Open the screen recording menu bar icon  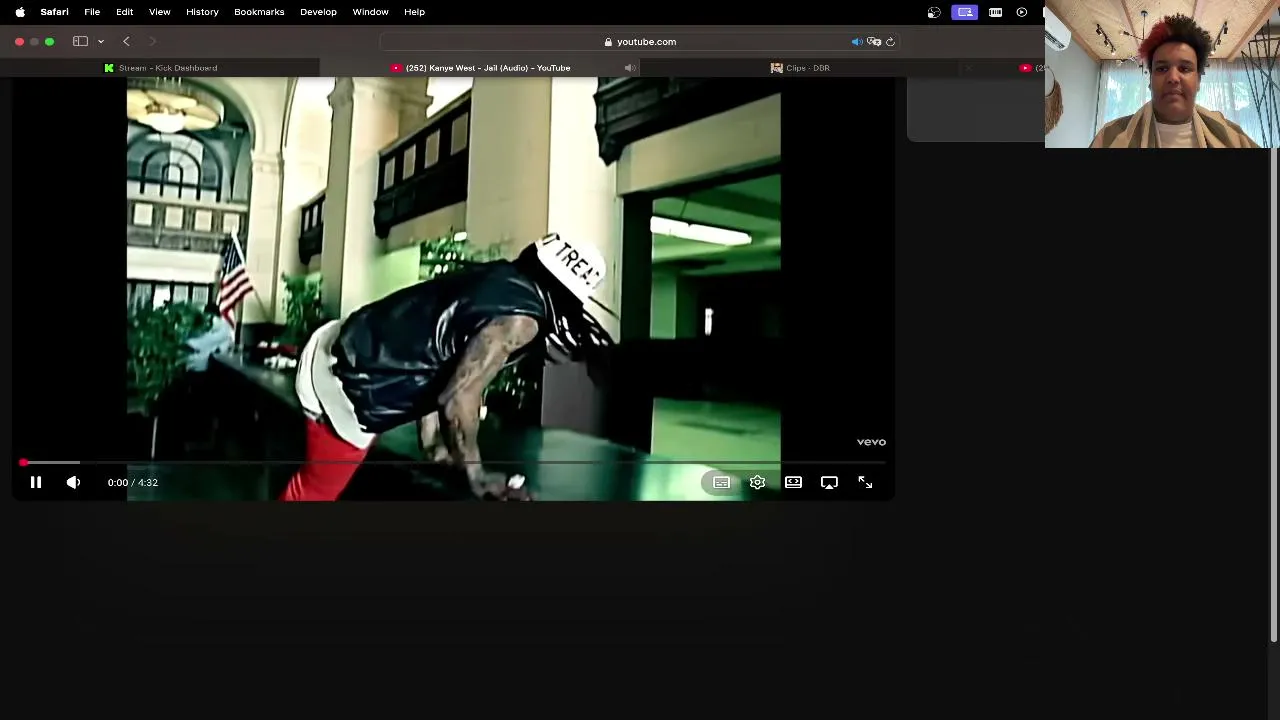pos(934,12)
